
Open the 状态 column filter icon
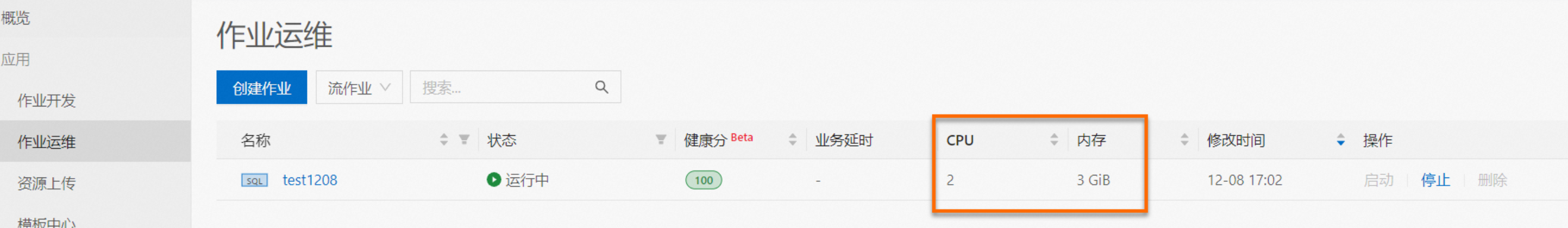click(x=661, y=140)
